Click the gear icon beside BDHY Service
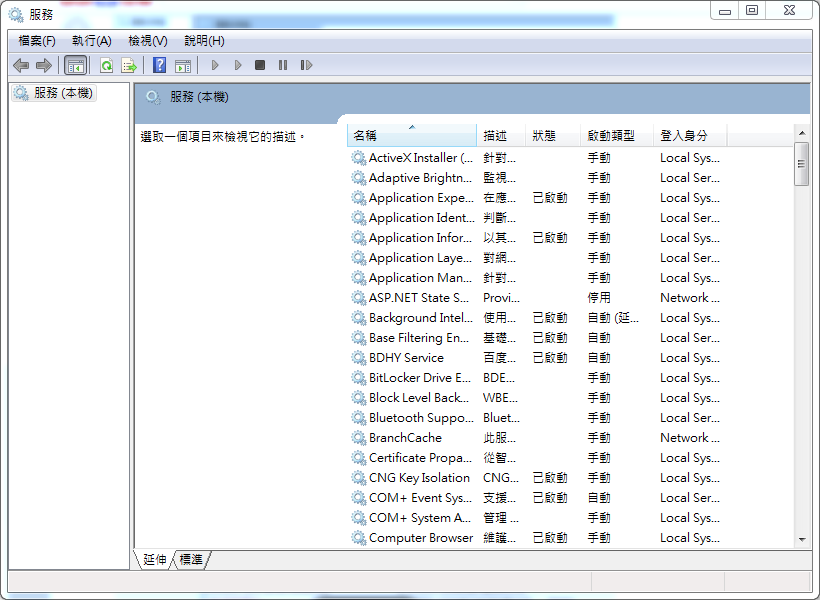This screenshot has height=600, width=820. (358, 358)
